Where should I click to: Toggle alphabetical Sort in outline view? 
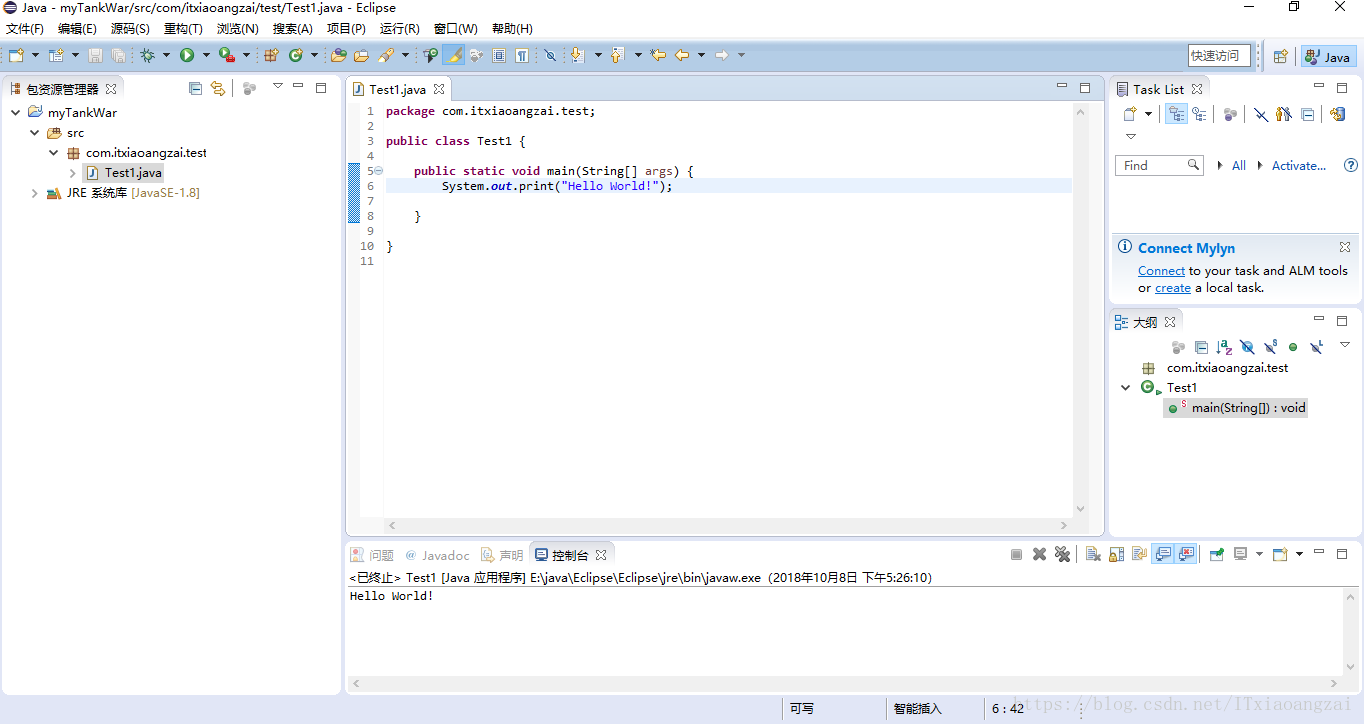[1224, 347]
